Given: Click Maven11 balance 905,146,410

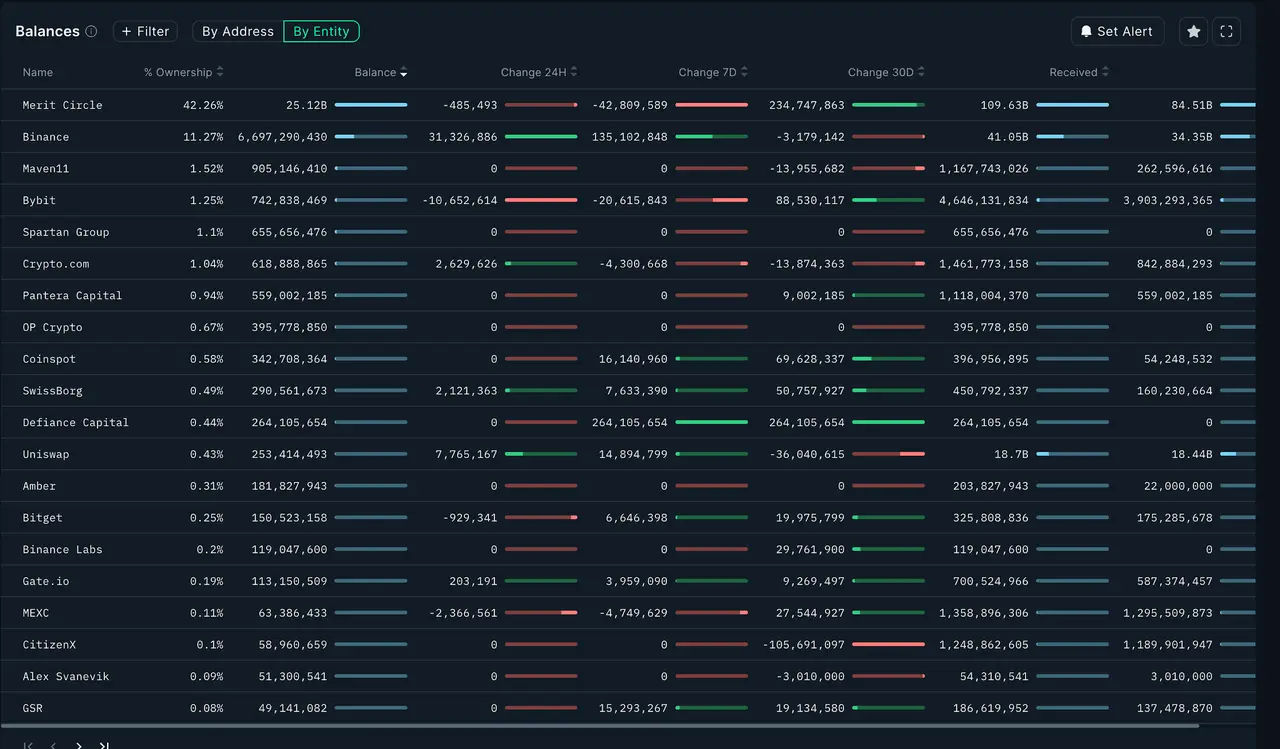Looking at the screenshot, I should [289, 169].
